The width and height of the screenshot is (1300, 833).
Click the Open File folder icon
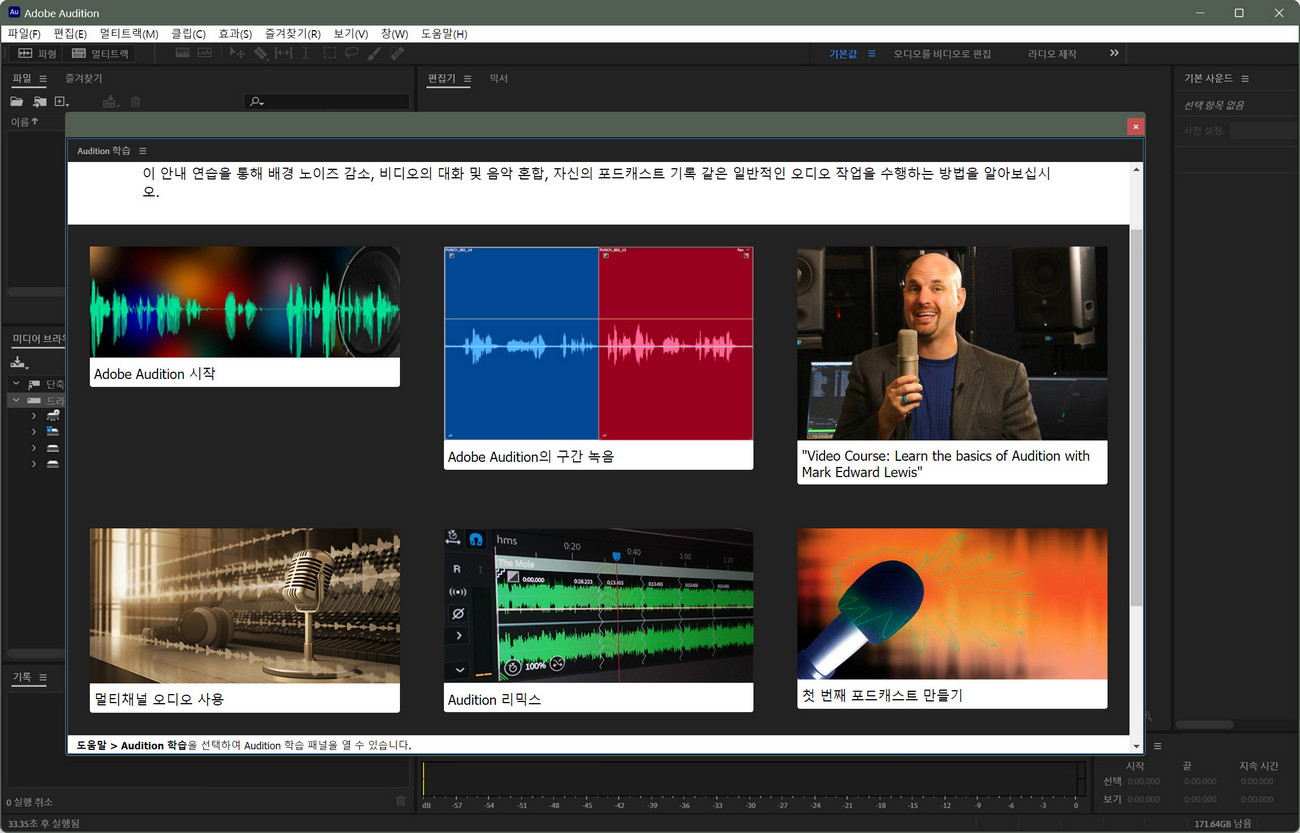pos(17,101)
